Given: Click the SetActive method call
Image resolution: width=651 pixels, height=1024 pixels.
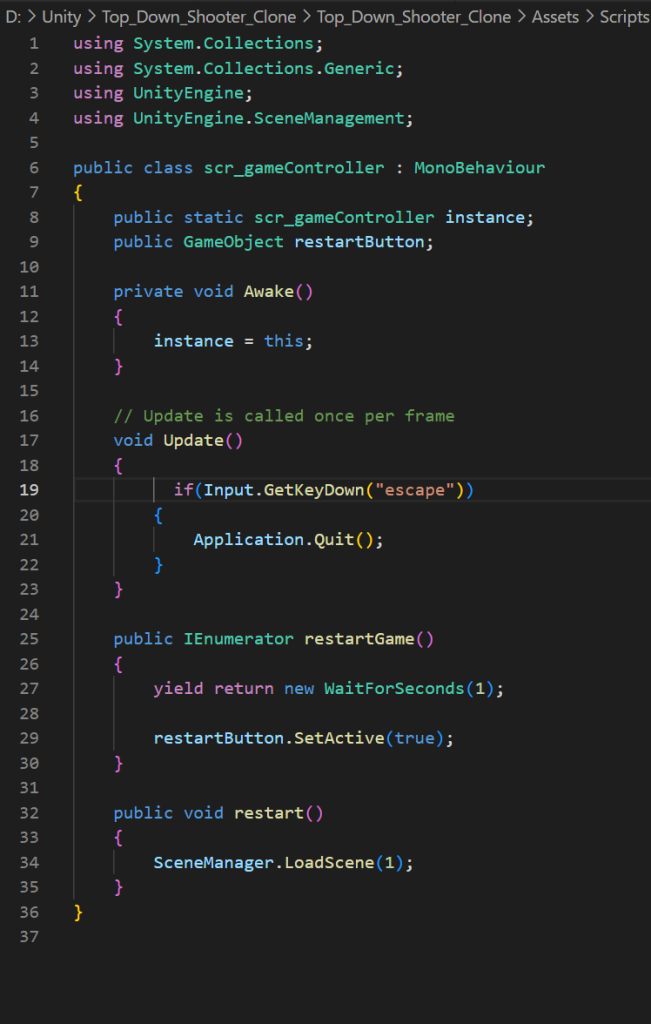Looking at the screenshot, I should (x=343, y=738).
